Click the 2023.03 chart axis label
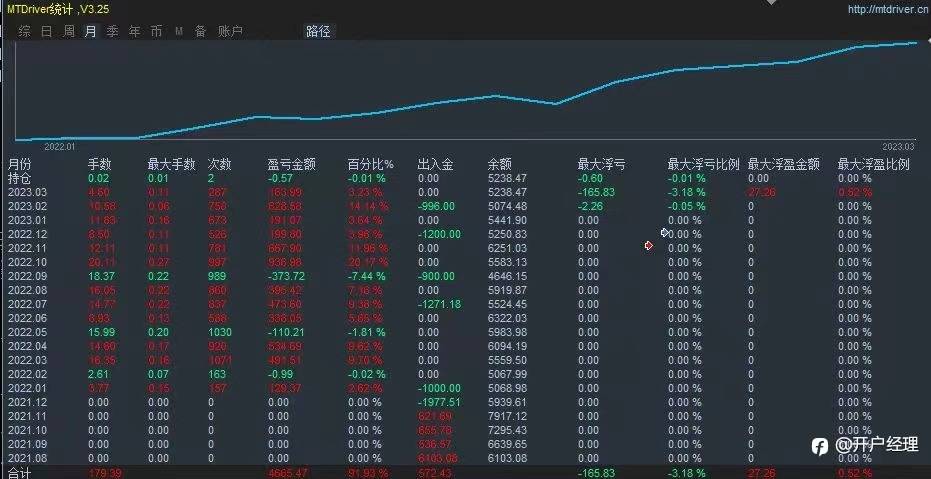 tap(898, 147)
